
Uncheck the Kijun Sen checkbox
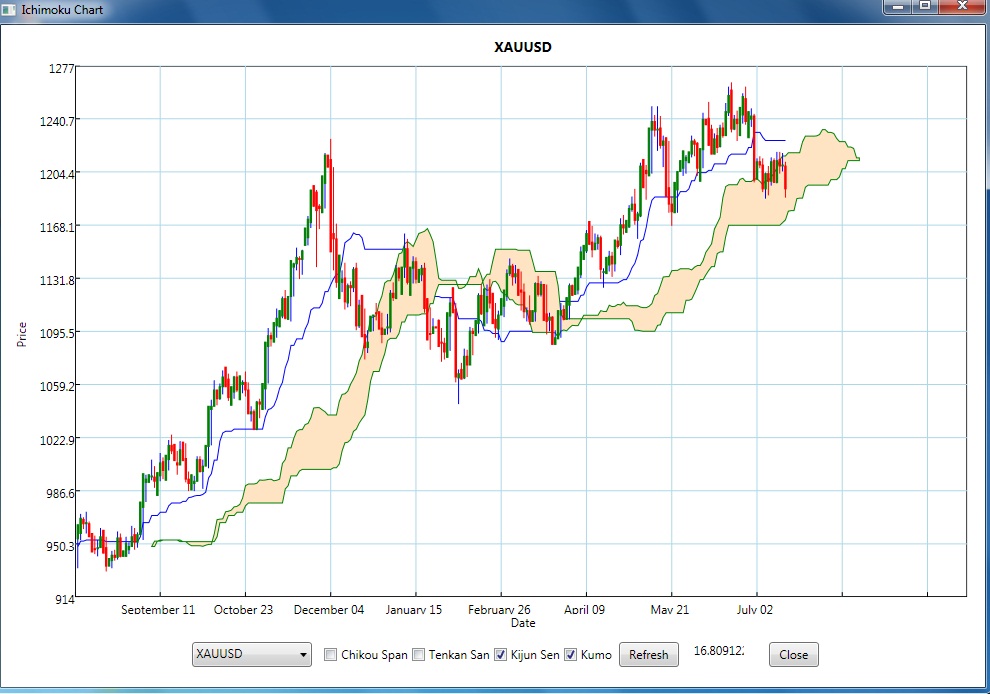click(501, 655)
